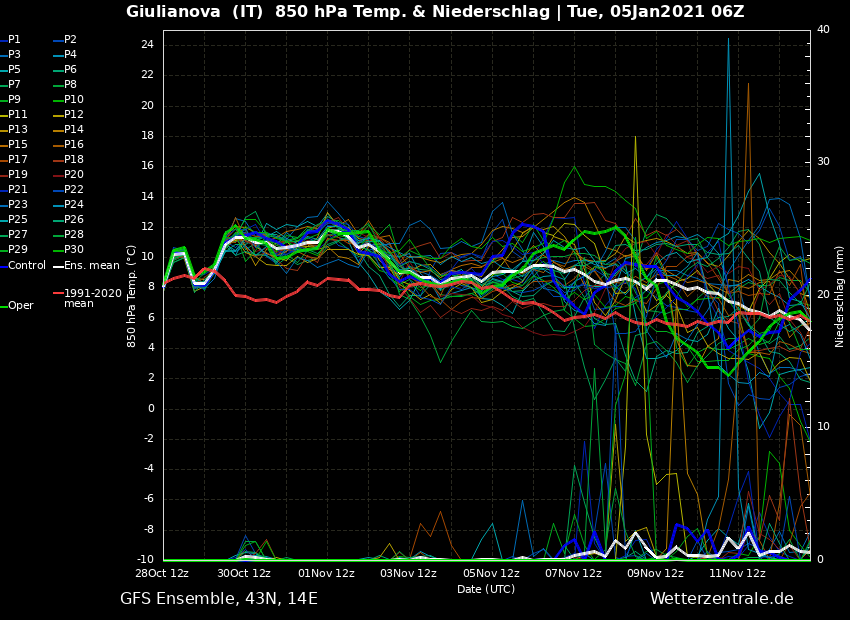The height and width of the screenshot is (620, 850).
Task: Click the Wetterzentrale.de watermark text
Action: [x=721, y=599]
